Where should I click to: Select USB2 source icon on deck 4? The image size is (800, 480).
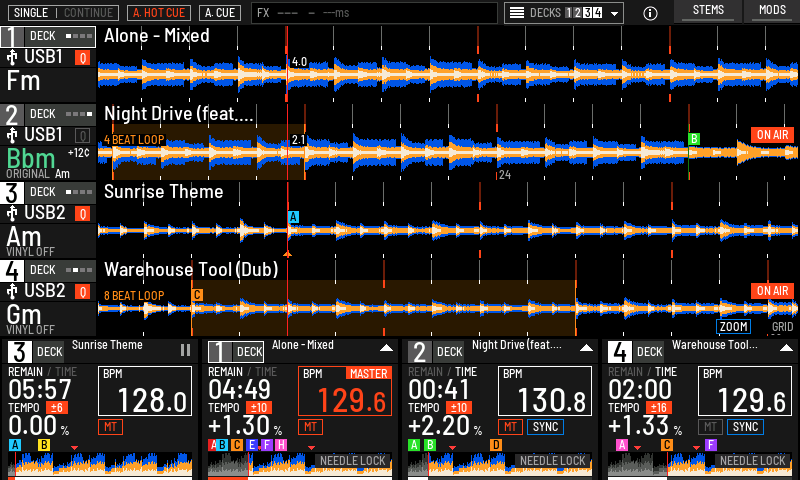point(12,291)
